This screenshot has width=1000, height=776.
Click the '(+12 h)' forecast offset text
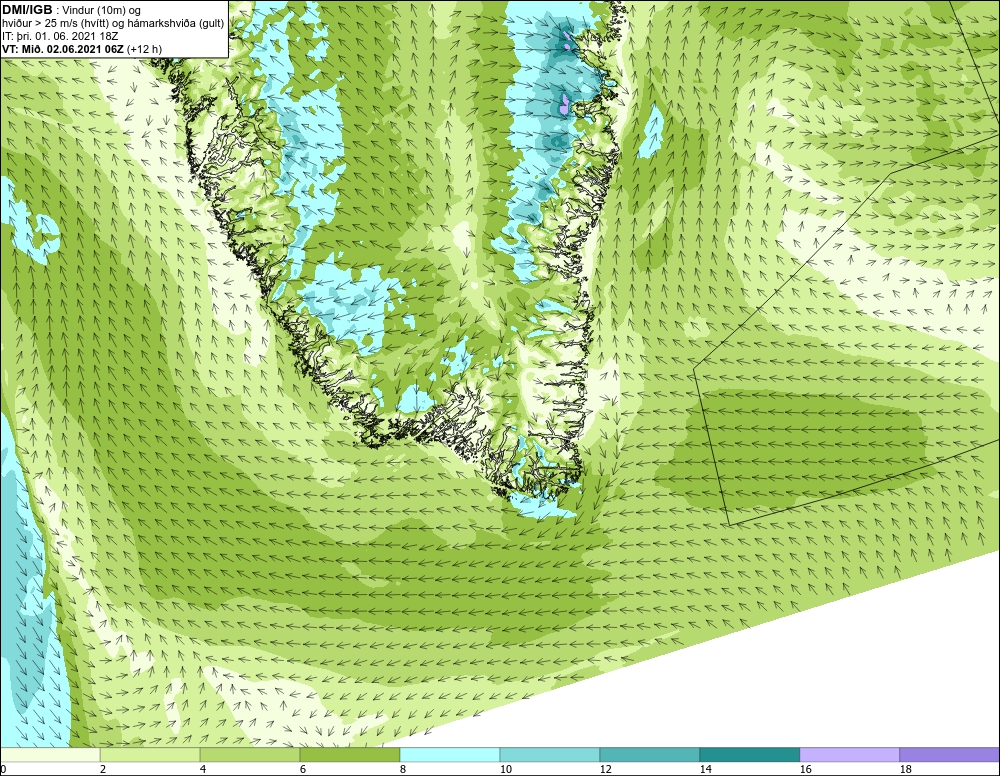coord(144,49)
